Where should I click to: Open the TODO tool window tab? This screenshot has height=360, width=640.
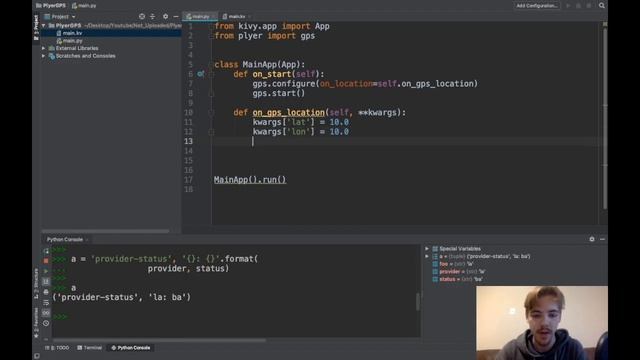[x=57, y=348]
